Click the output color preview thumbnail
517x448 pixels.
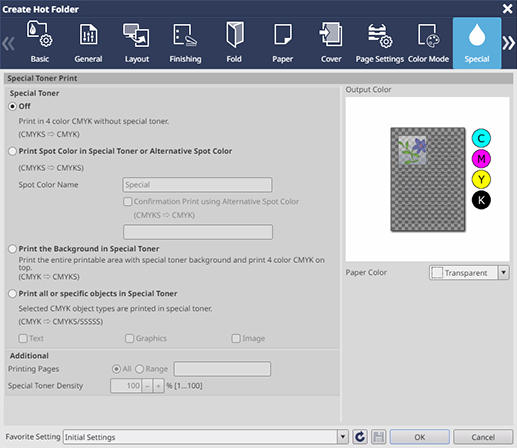pyautogui.click(x=428, y=179)
